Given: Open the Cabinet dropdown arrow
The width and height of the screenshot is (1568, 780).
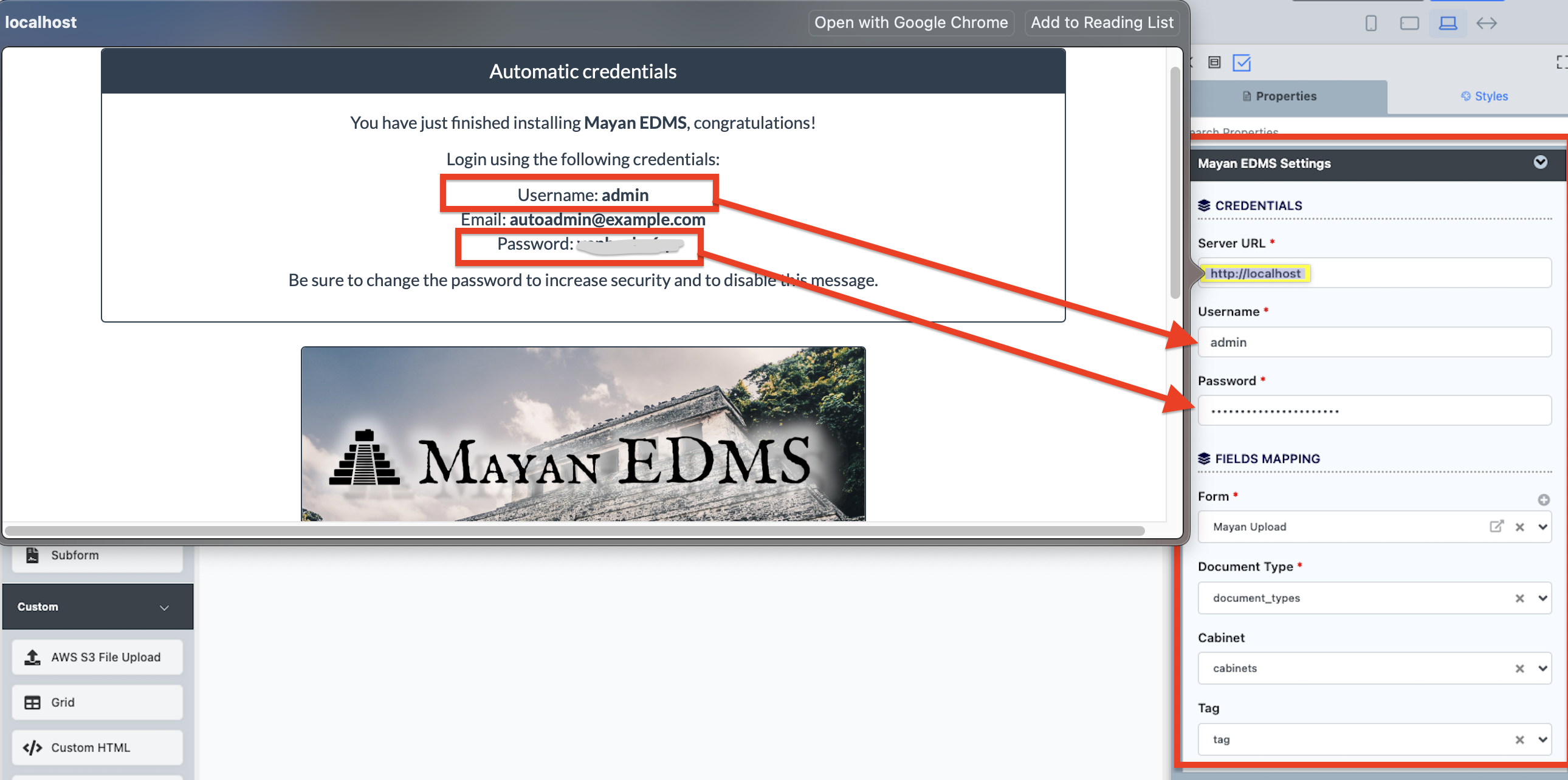Looking at the screenshot, I should tap(1542, 668).
